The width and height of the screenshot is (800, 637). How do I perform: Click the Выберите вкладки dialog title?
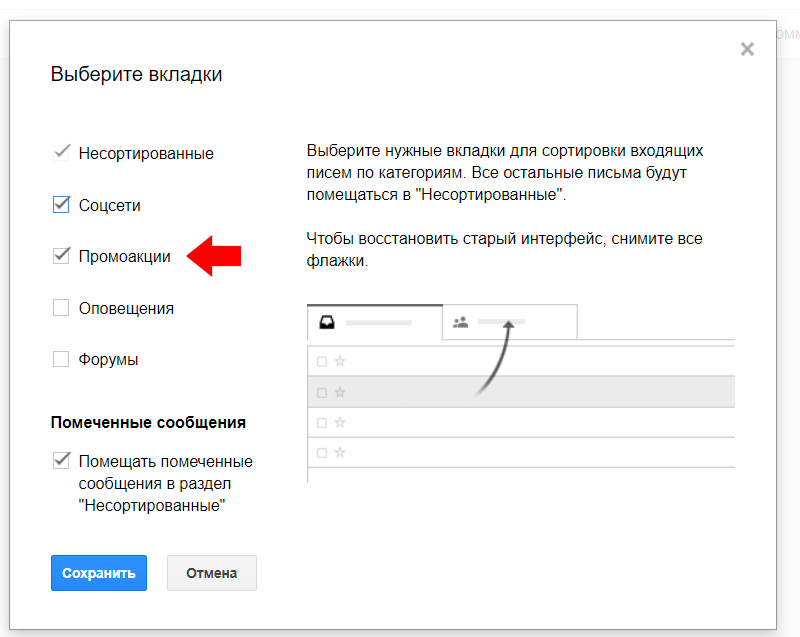136,74
